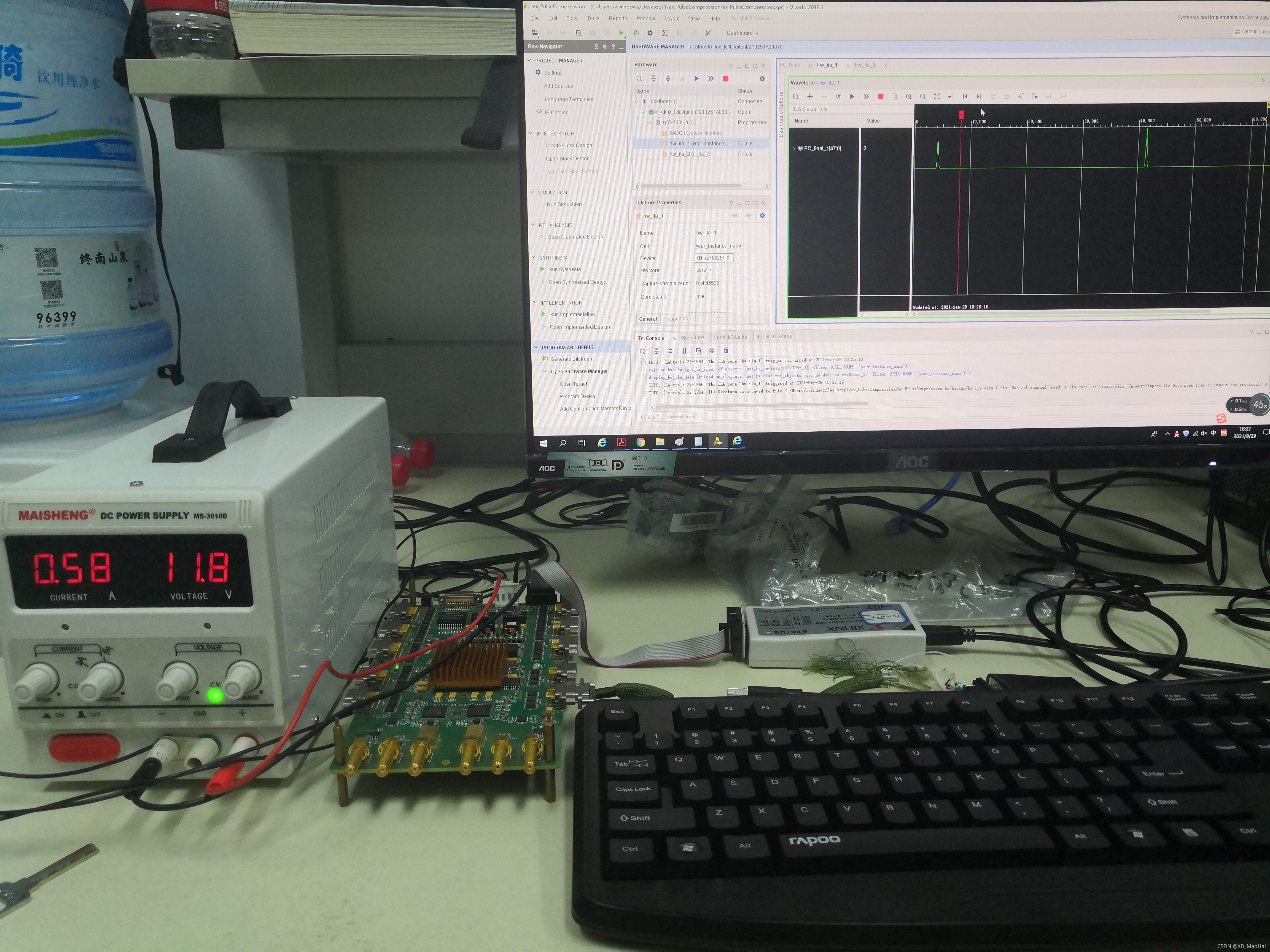Collapse the localhost hardware tree node
The height and width of the screenshot is (952, 1270).
(x=636, y=102)
